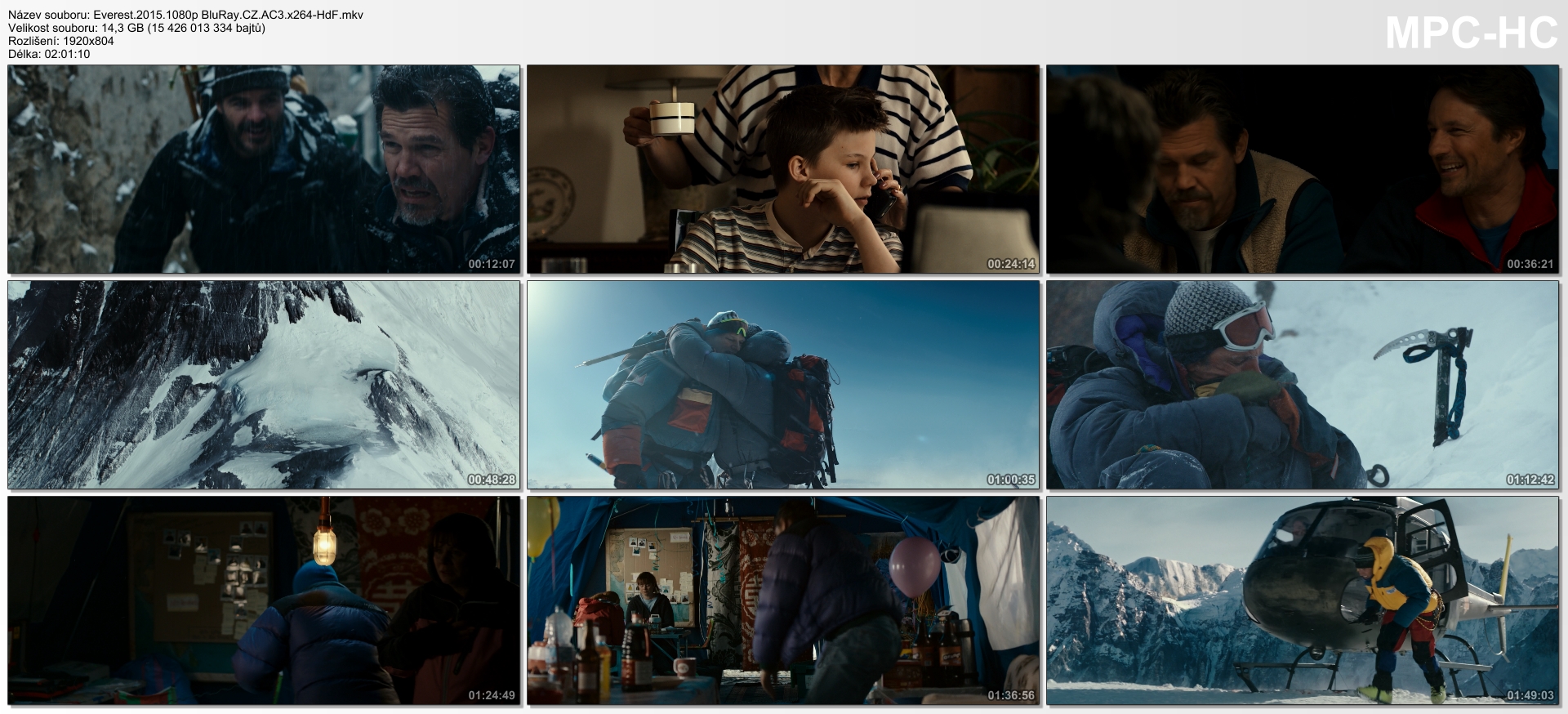Click the 00:36:21 timestamp label
This screenshot has height=714, width=1568.
pyautogui.click(x=1530, y=264)
